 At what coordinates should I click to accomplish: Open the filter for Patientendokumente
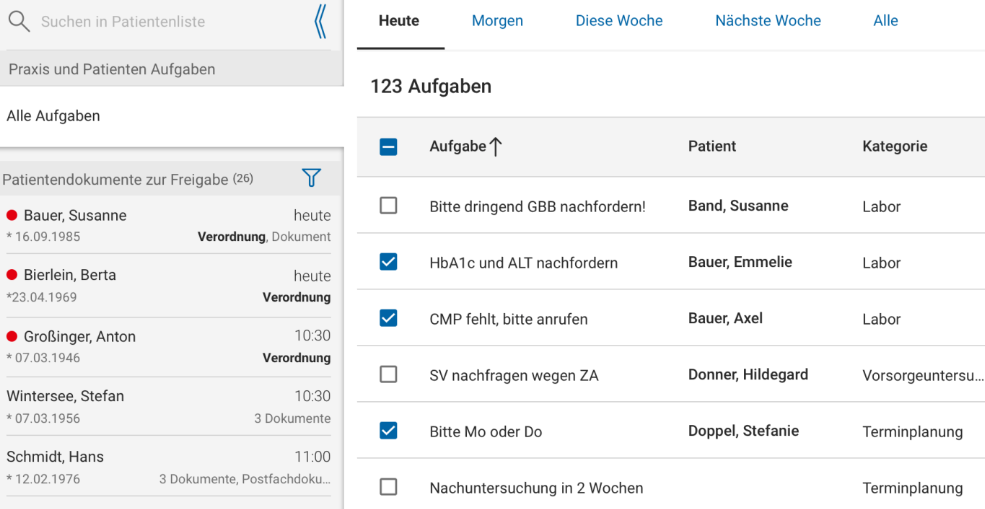(x=311, y=178)
